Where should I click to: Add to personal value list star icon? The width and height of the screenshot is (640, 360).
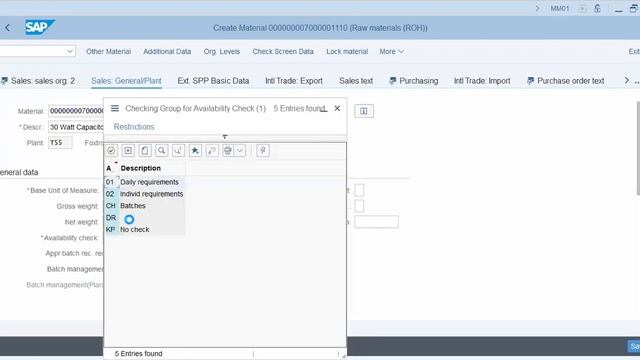pyautogui.click(x=195, y=151)
